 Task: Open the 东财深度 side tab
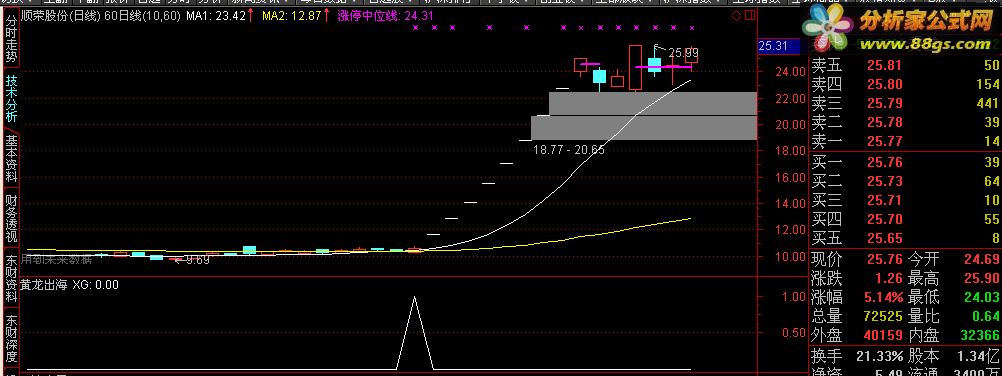point(11,338)
